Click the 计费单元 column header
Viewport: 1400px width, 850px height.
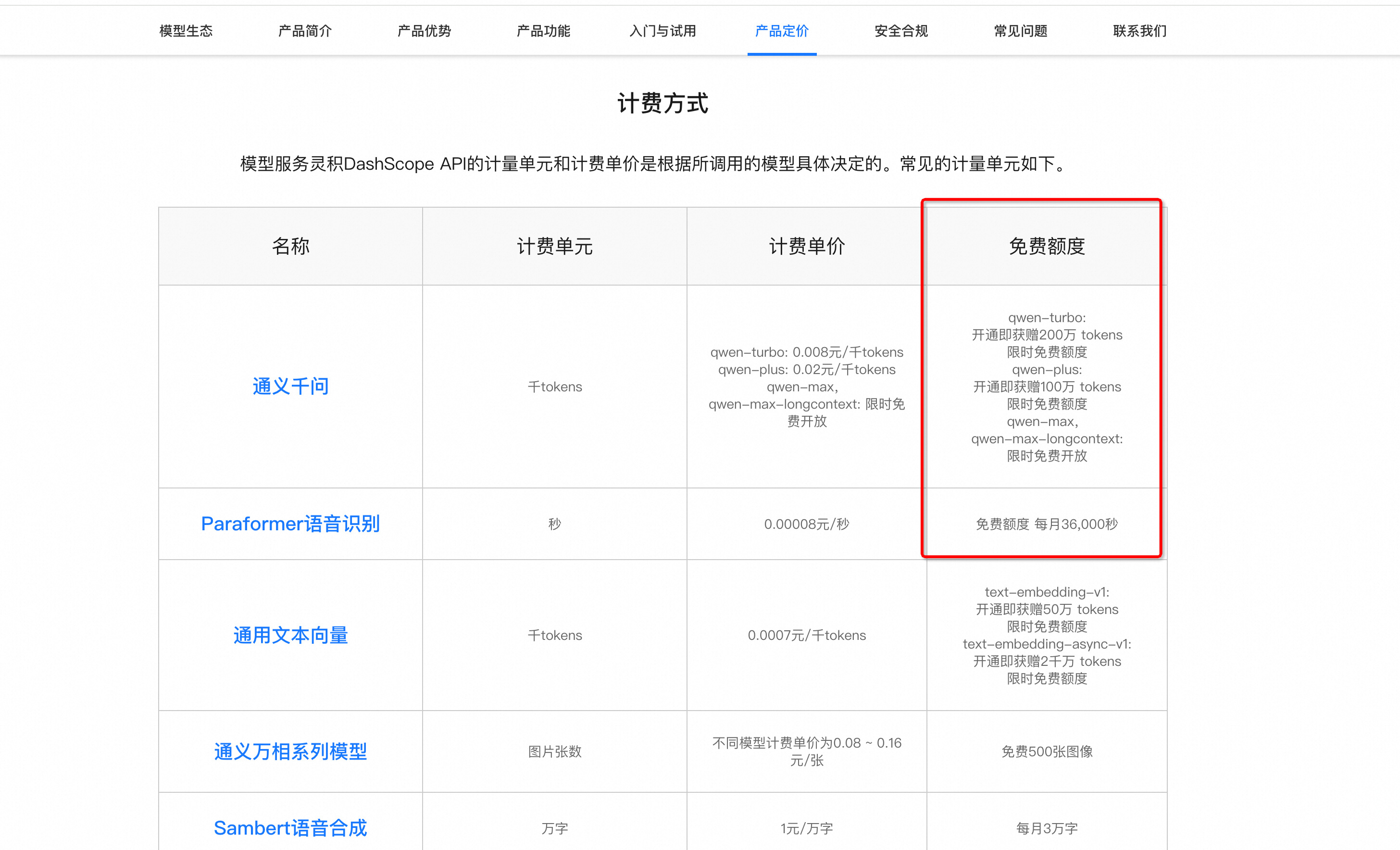tap(554, 246)
